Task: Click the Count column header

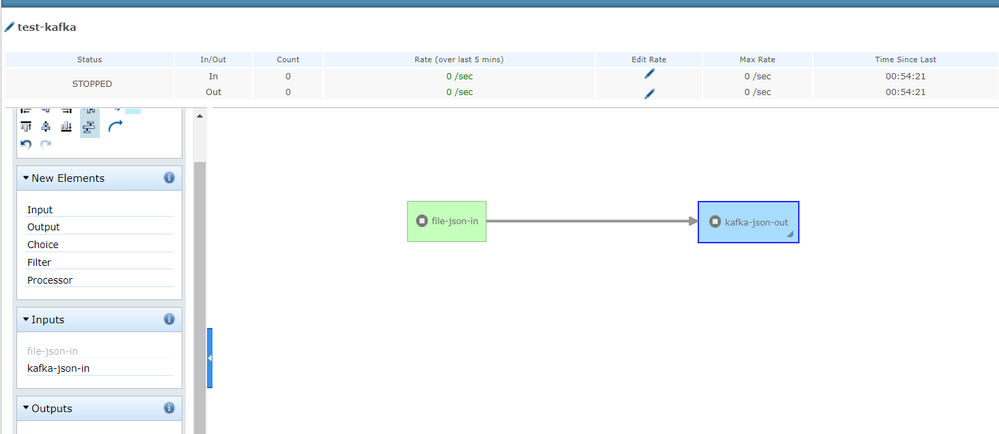Action: (x=288, y=59)
